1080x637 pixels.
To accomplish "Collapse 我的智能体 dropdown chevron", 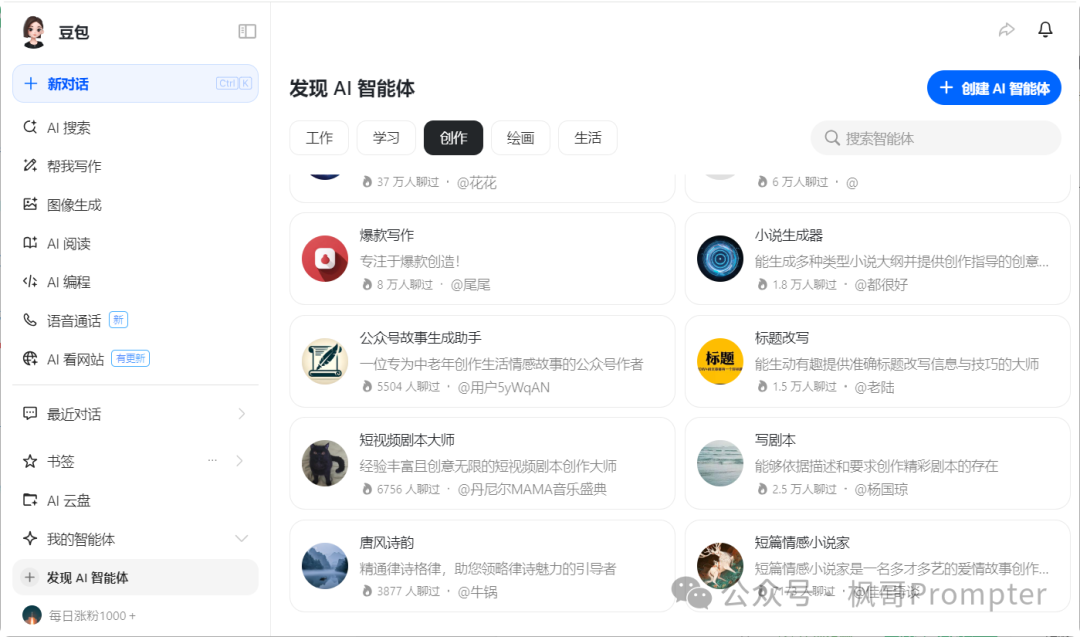I will [242, 539].
